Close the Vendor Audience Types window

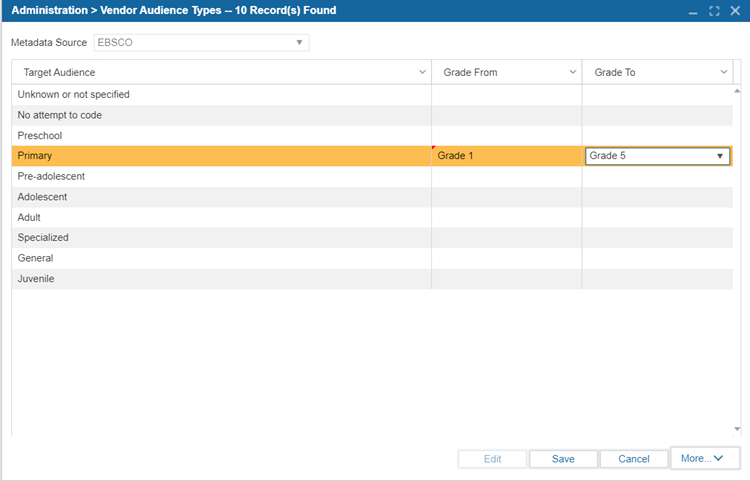click(x=735, y=11)
